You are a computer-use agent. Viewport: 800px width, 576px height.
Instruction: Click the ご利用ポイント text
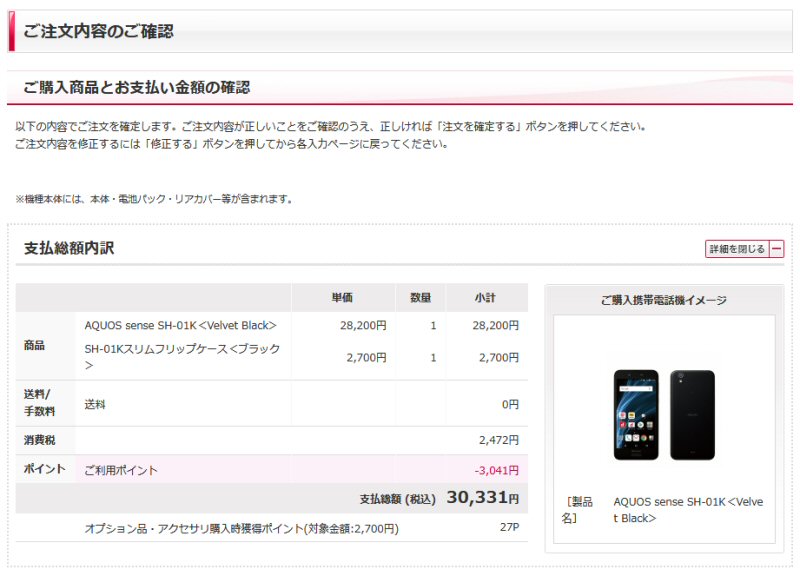(121, 470)
